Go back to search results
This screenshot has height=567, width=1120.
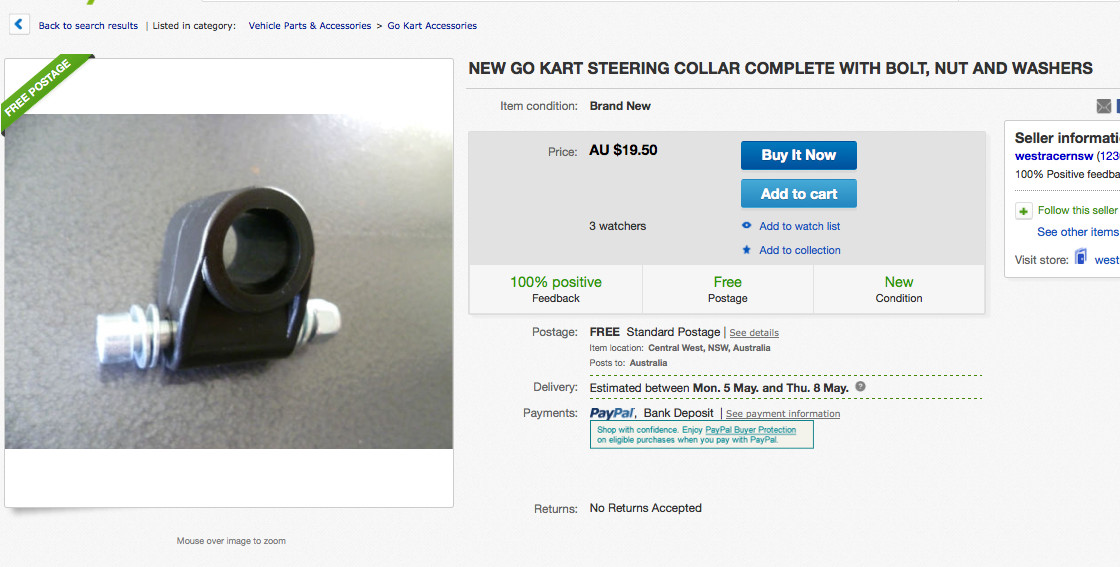[x=88, y=26]
